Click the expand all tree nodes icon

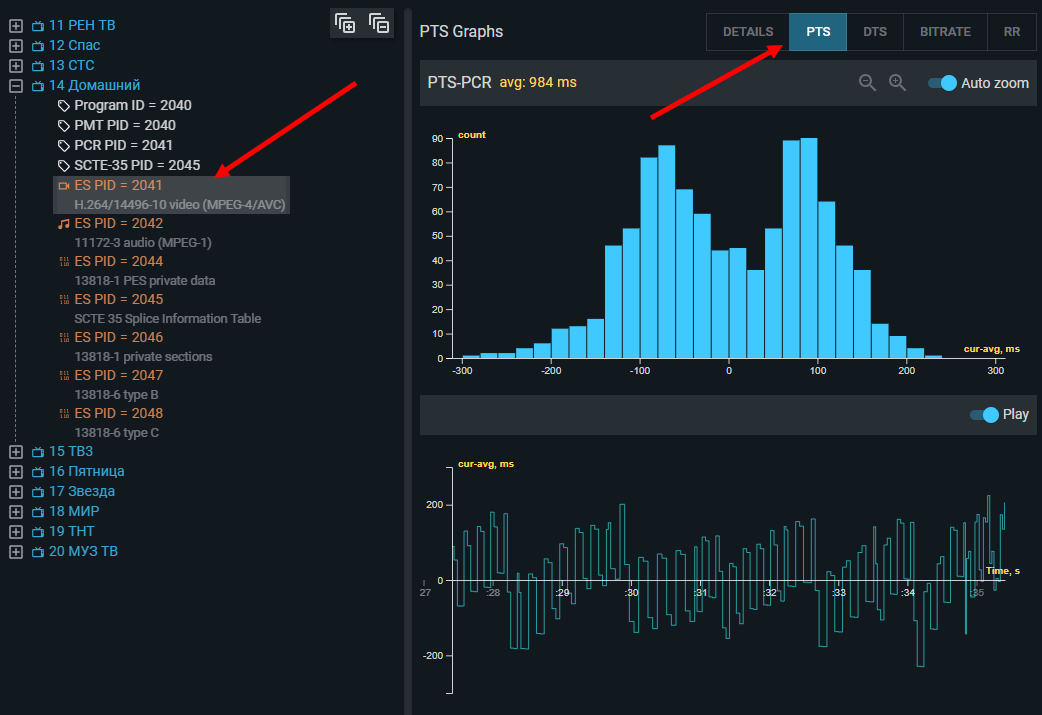tap(345, 23)
